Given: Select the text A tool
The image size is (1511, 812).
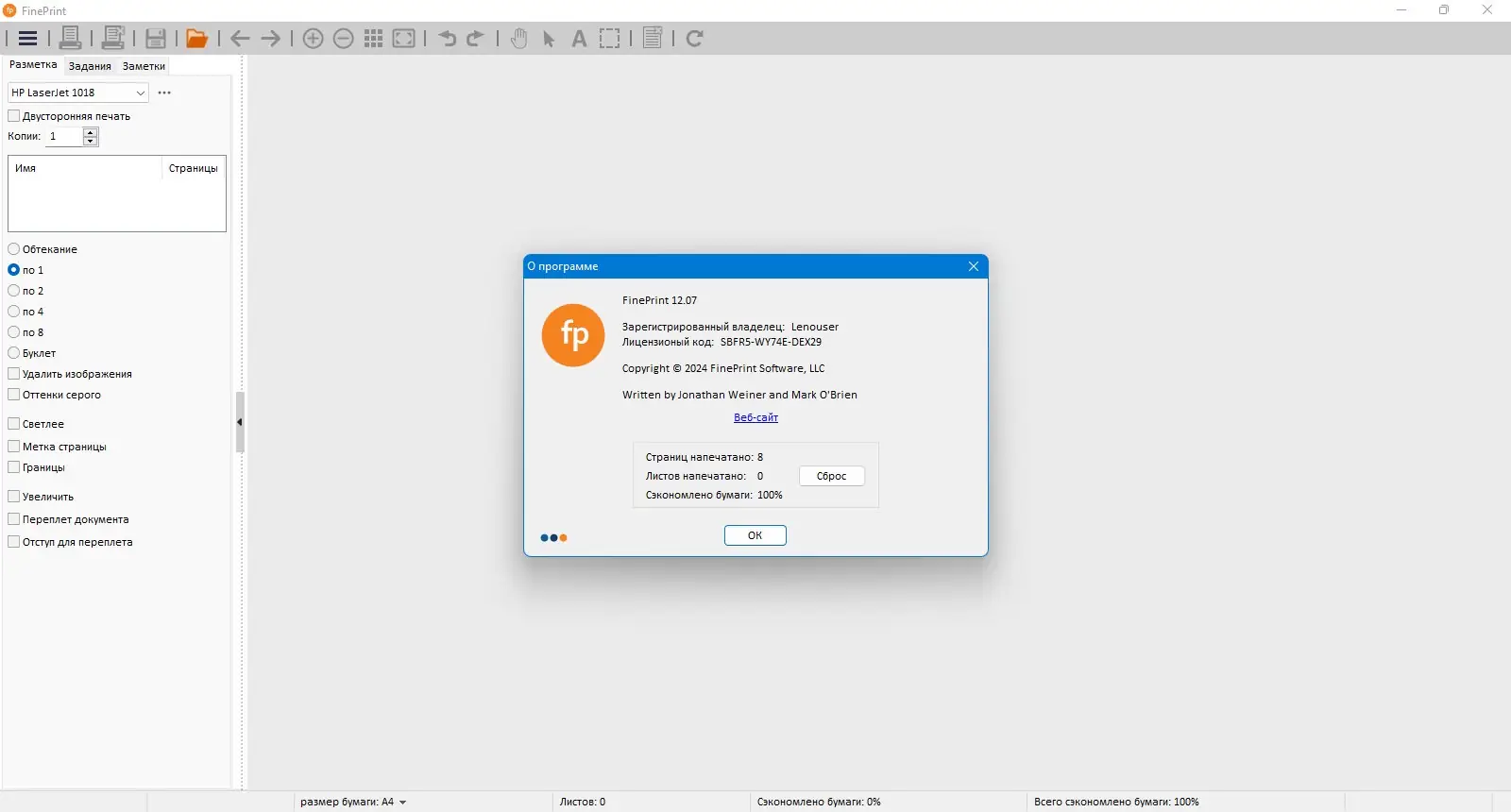Looking at the screenshot, I should [x=579, y=39].
